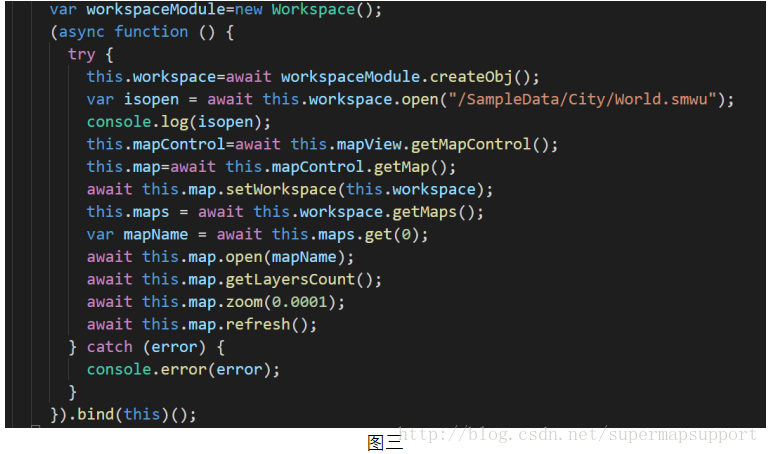Screen dimensions: 769x454
Task: Click the line 'await this.map.getLayersCount();'
Action: (x=234, y=279)
